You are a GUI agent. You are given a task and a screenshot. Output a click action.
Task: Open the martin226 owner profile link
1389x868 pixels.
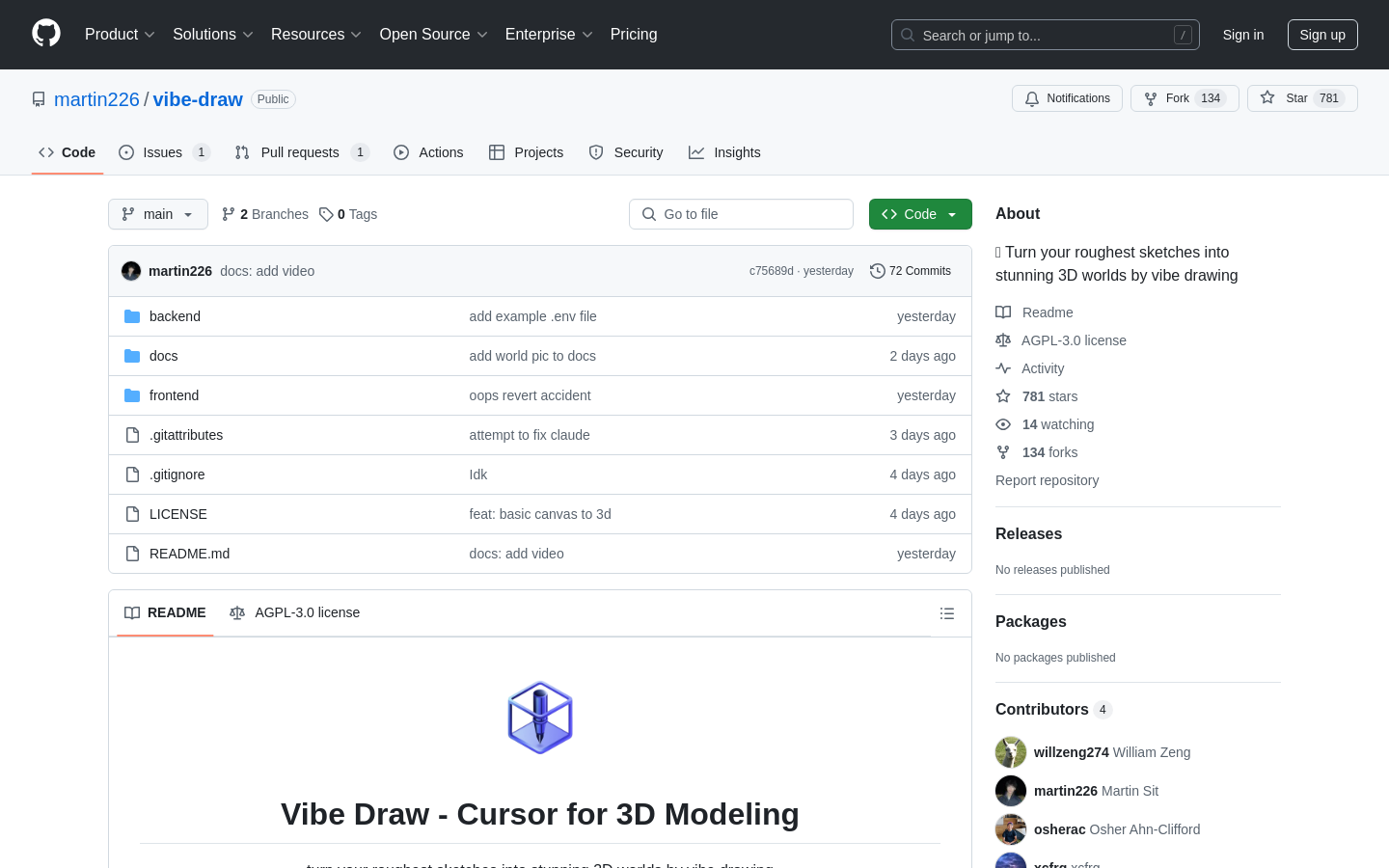pos(96,99)
